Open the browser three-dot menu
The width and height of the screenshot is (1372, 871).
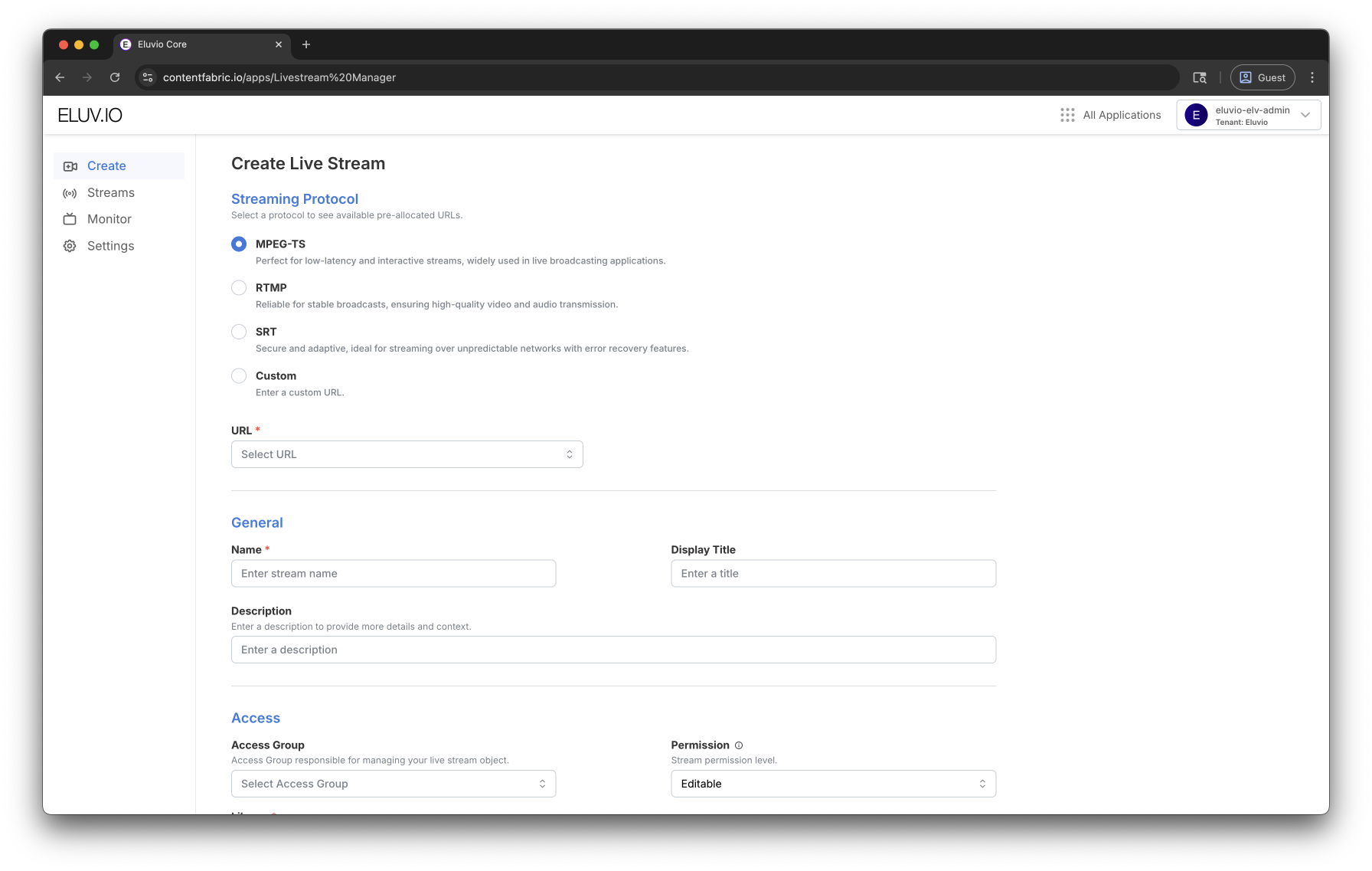click(x=1312, y=77)
